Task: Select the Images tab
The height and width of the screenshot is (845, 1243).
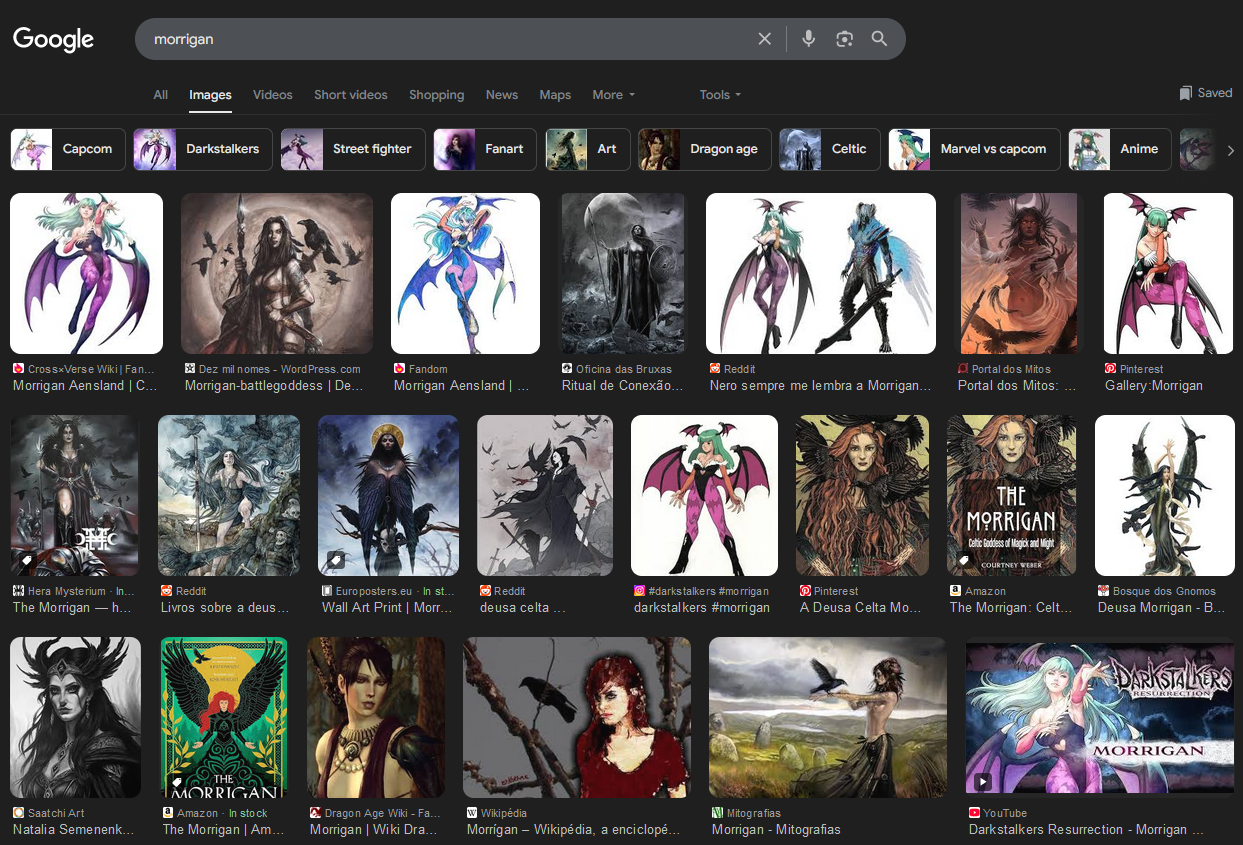Action: 210,95
